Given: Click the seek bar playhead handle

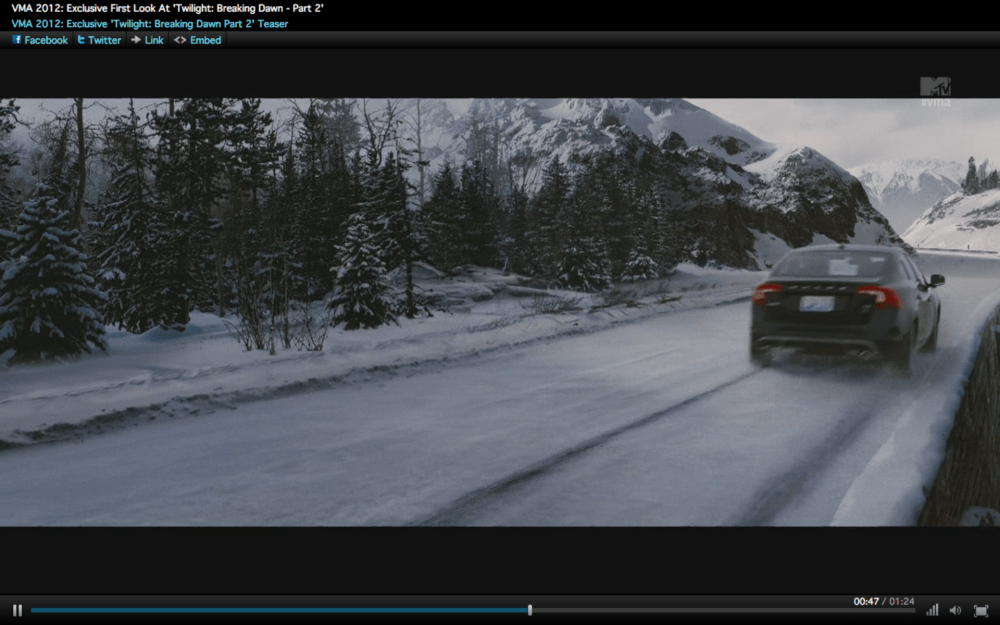Looking at the screenshot, I should pos(530,610).
